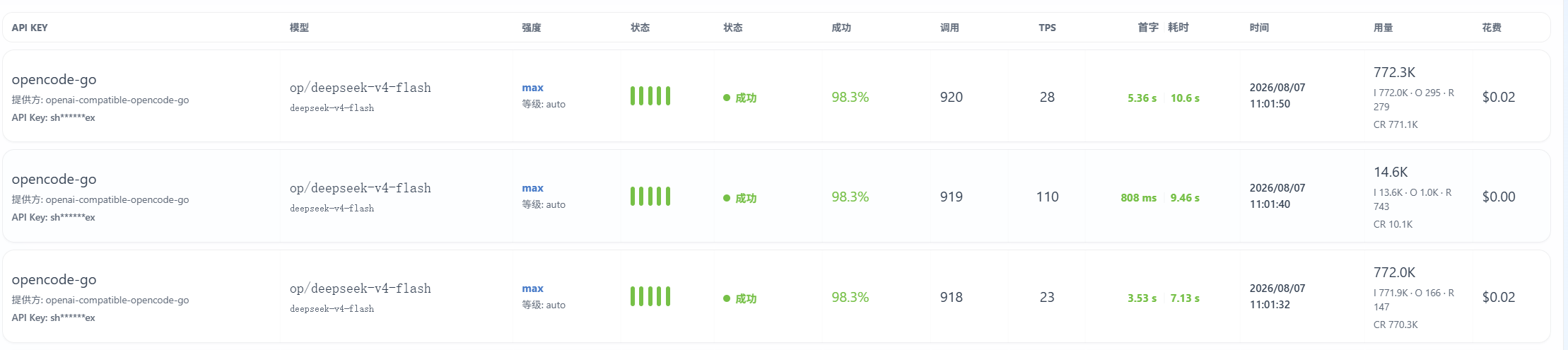The width and height of the screenshot is (1568, 350).
Task: Click the 用量 column header
Action: (1383, 28)
